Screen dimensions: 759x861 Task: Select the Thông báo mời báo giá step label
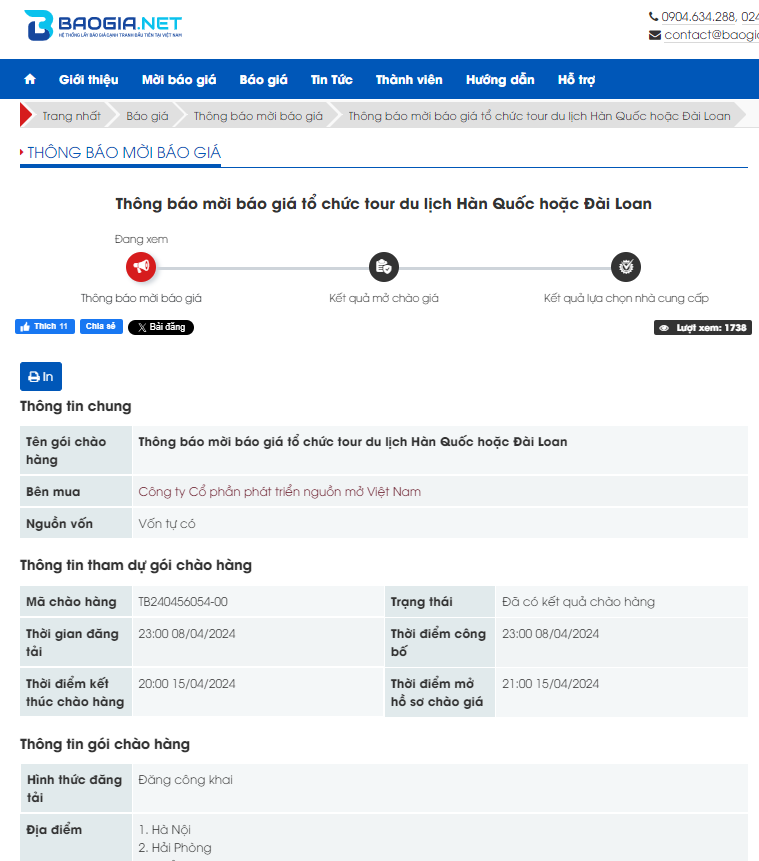point(141,298)
